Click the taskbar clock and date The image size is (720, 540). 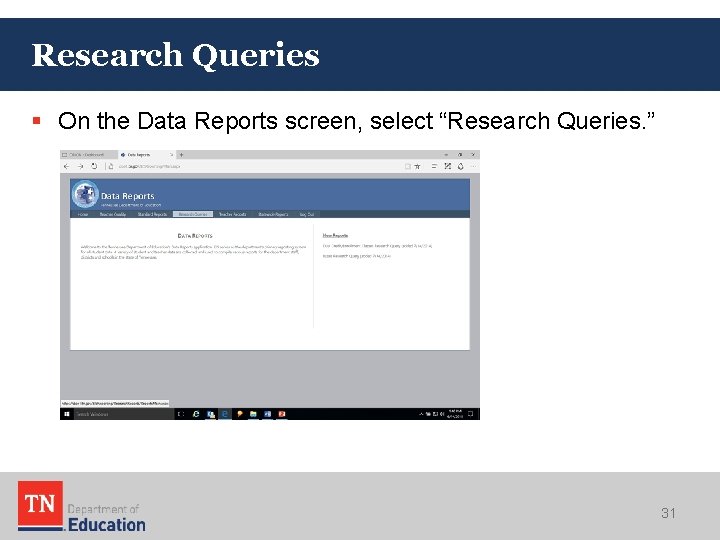pyautogui.click(x=455, y=414)
